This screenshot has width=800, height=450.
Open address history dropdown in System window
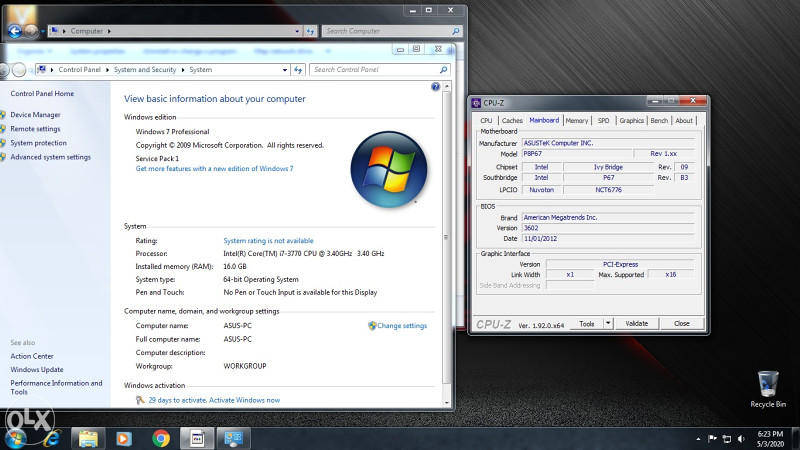point(285,70)
